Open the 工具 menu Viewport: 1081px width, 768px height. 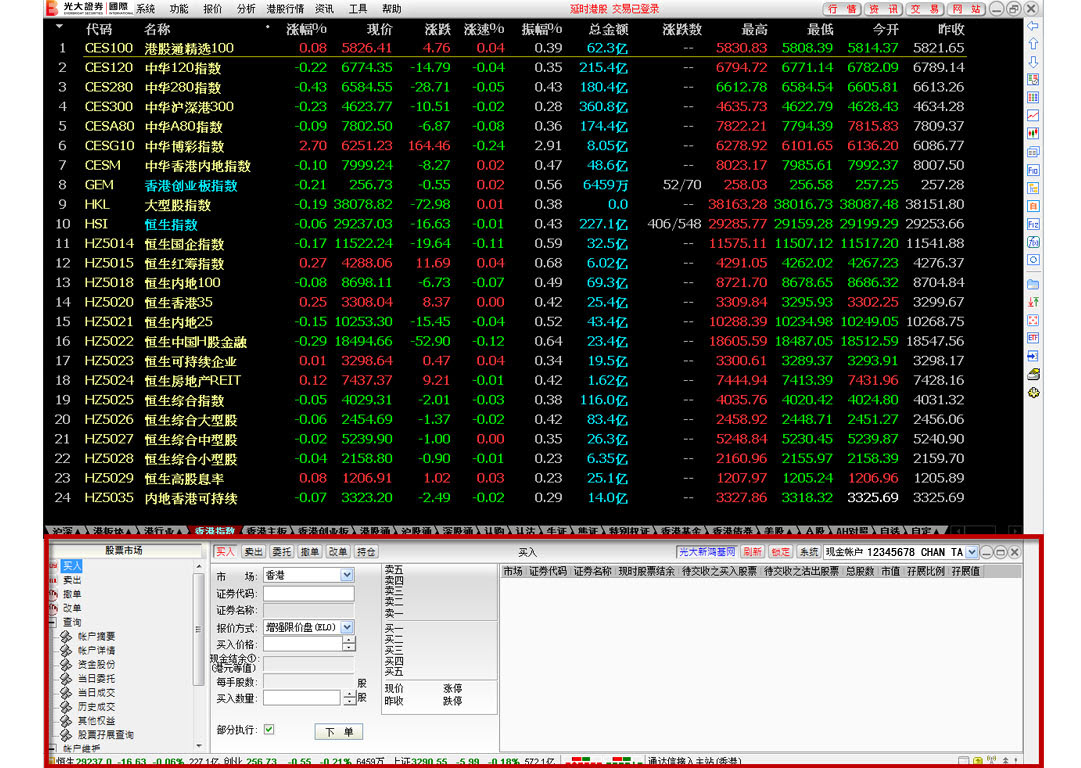(x=358, y=9)
